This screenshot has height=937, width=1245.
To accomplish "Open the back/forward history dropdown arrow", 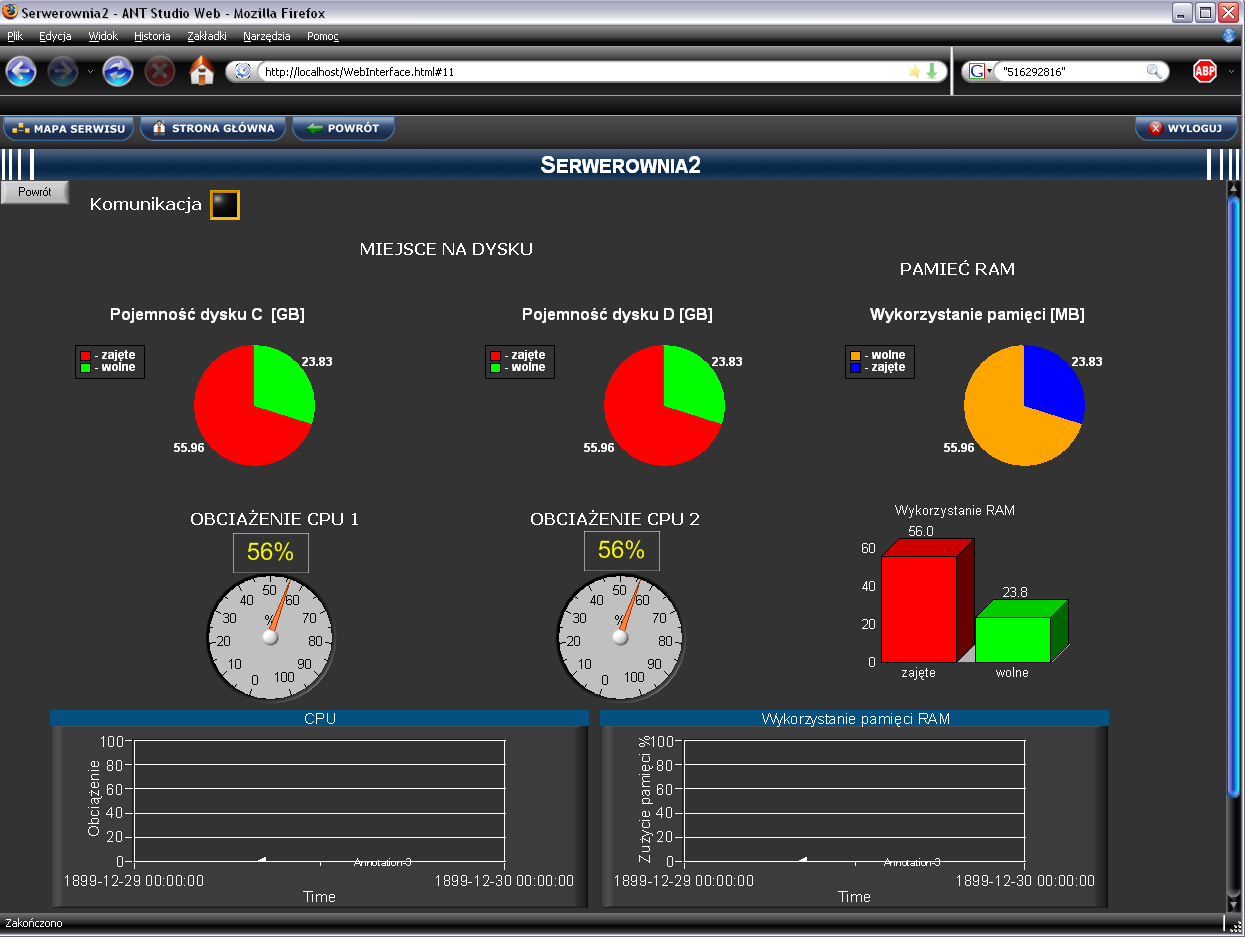I will point(90,71).
